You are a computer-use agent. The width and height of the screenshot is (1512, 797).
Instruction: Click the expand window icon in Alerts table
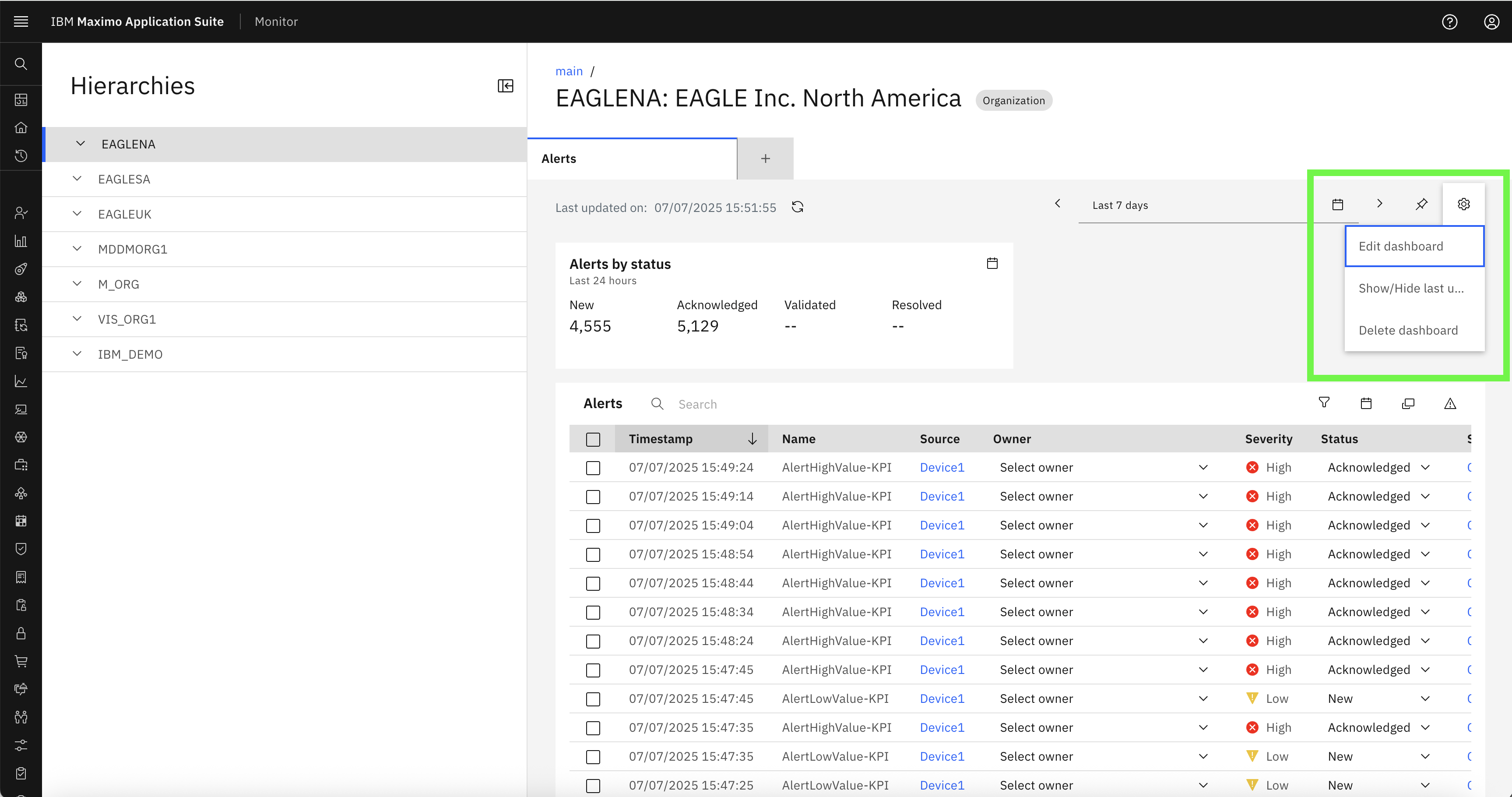(1408, 403)
